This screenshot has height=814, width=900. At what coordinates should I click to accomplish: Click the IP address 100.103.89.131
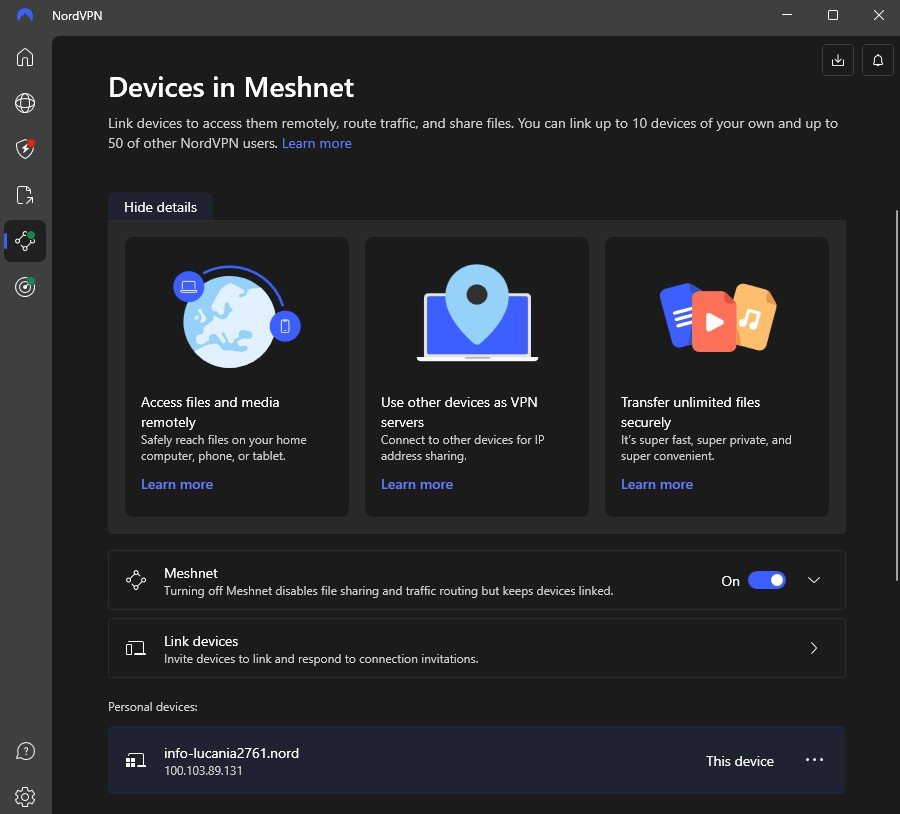tap(203, 770)
